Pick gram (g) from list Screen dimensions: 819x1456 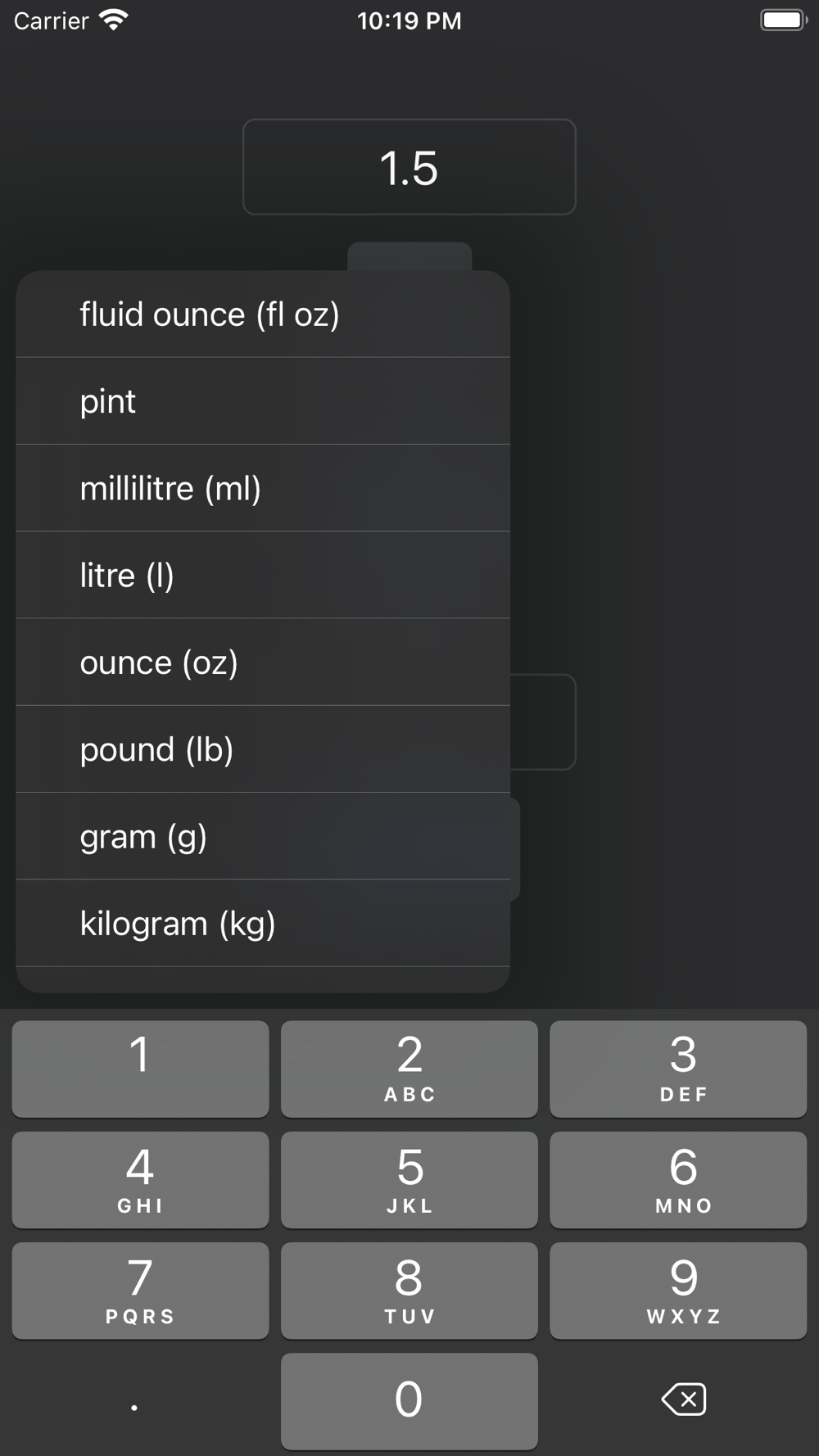263,836
